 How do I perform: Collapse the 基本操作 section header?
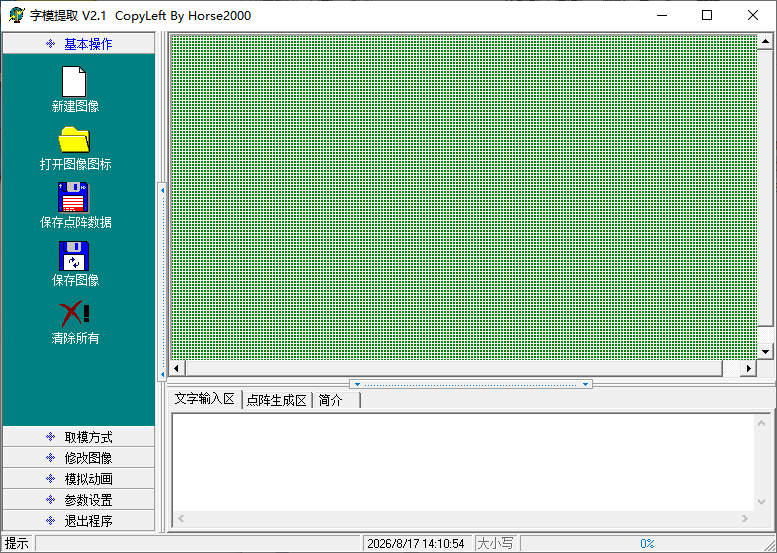(x=79, y=44)
